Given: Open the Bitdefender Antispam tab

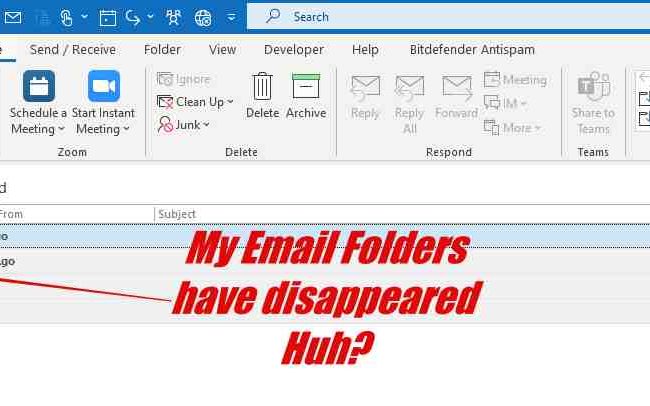Looking at the screenshot, I should click(472, 50).
